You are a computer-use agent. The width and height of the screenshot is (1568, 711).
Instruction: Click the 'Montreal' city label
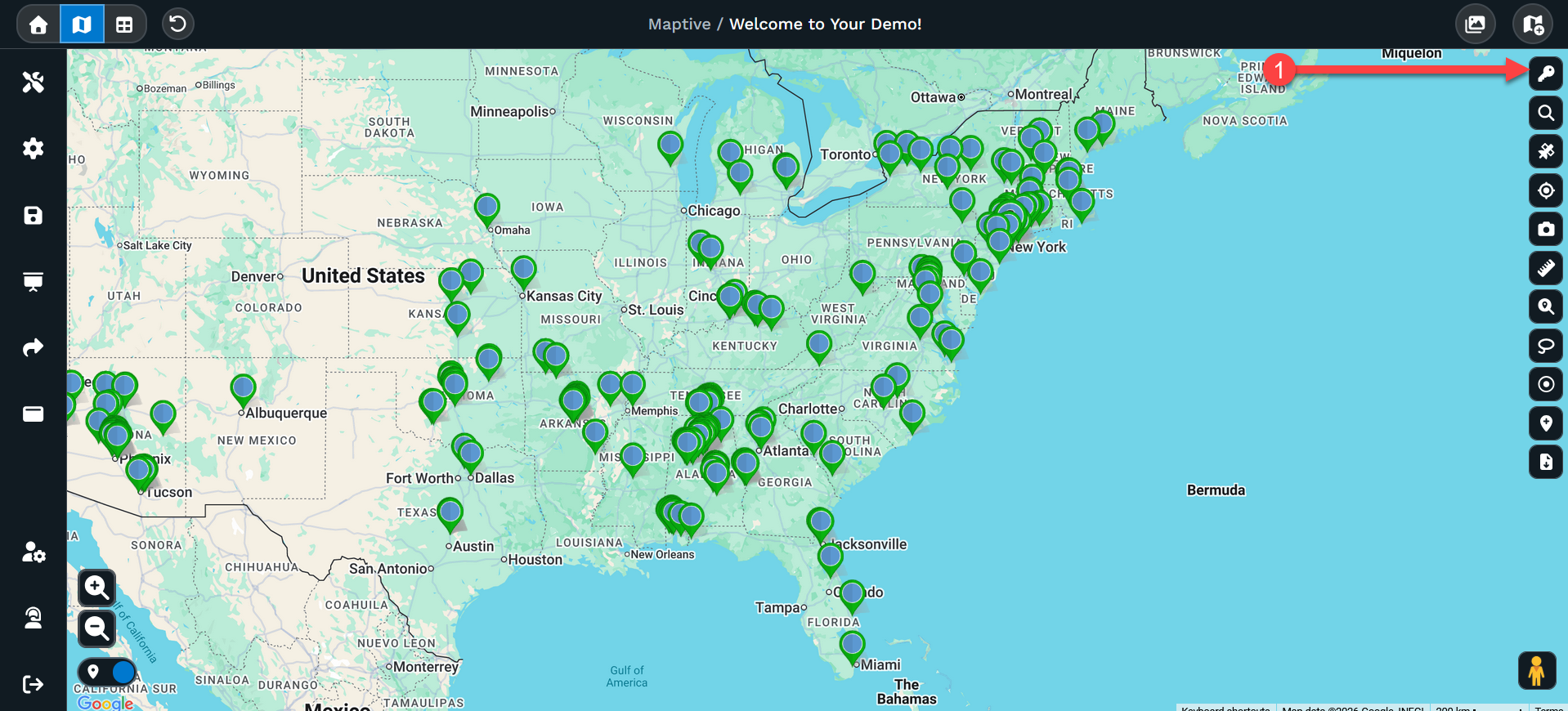(1043, 95)
